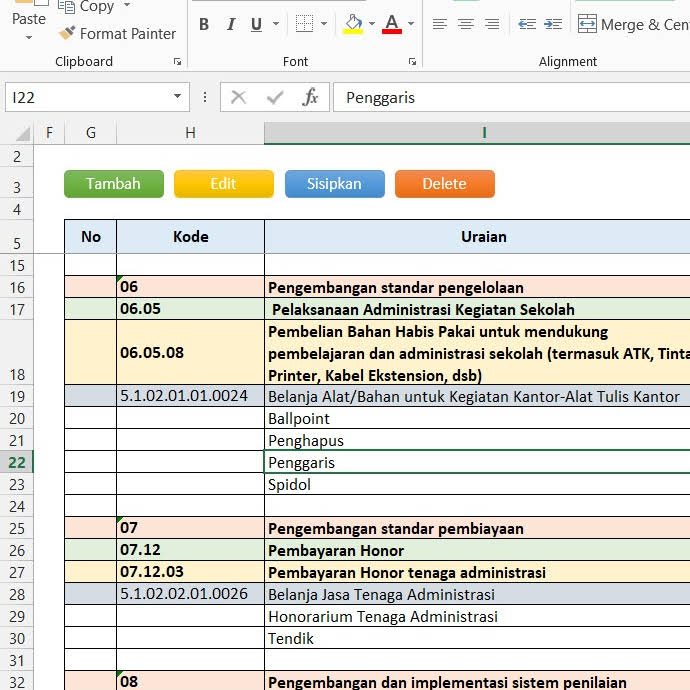The height and width of the screenshot is (690, 690).
Task: Click the green Tambah button
Action: pyautogui.click(x=113, y=184)
